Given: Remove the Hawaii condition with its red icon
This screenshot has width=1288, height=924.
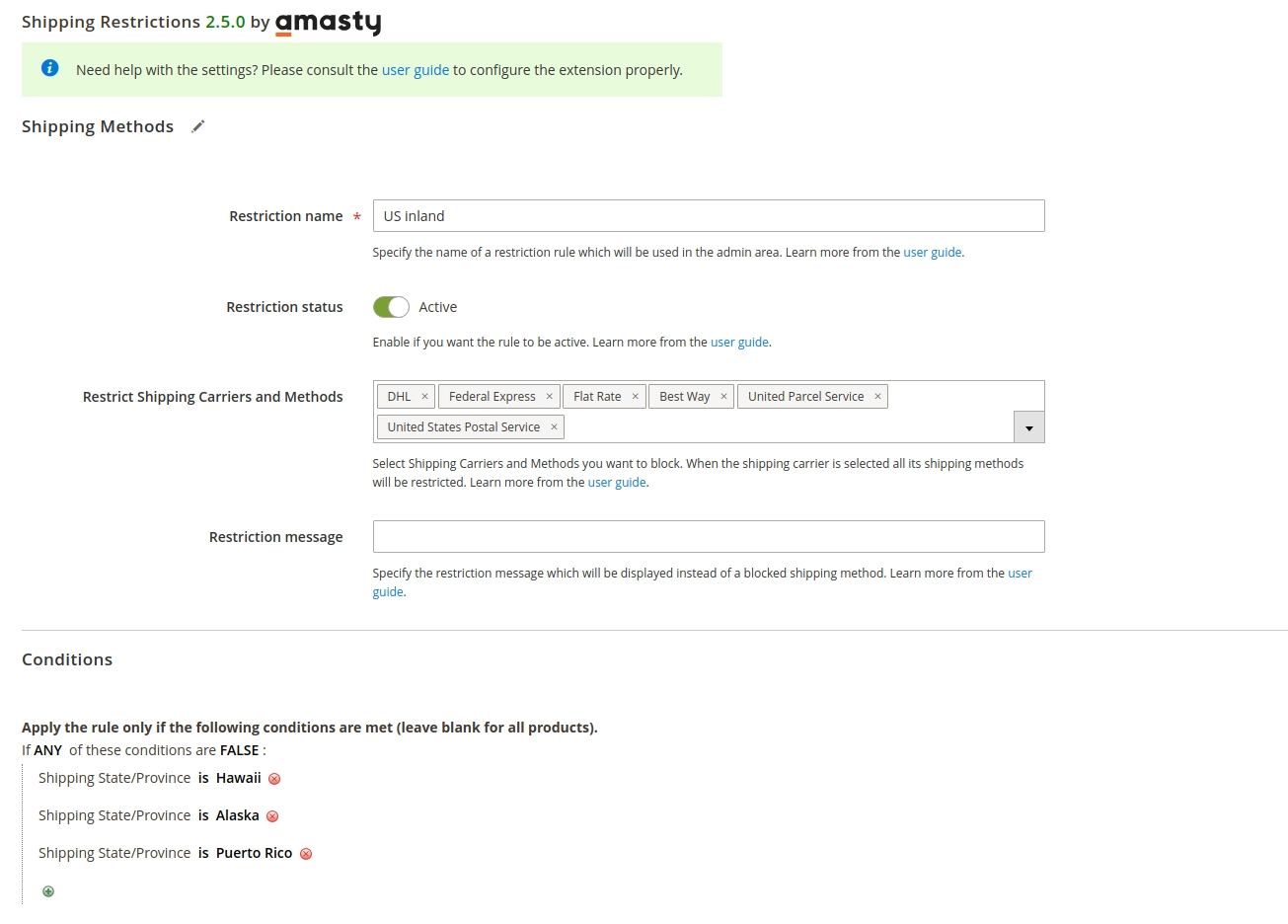Looking at the screenshot, I should 274,779.
